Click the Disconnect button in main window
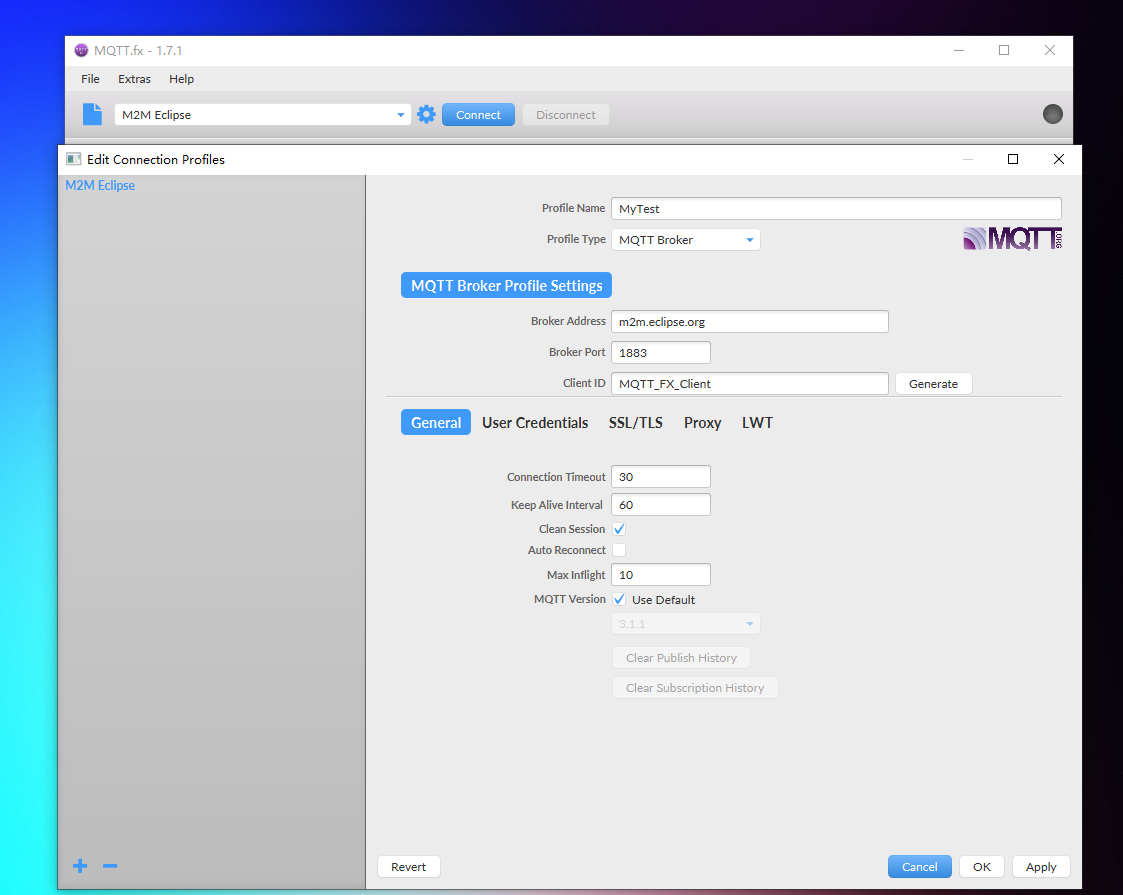1123x895 pixels. coord(566,115)
